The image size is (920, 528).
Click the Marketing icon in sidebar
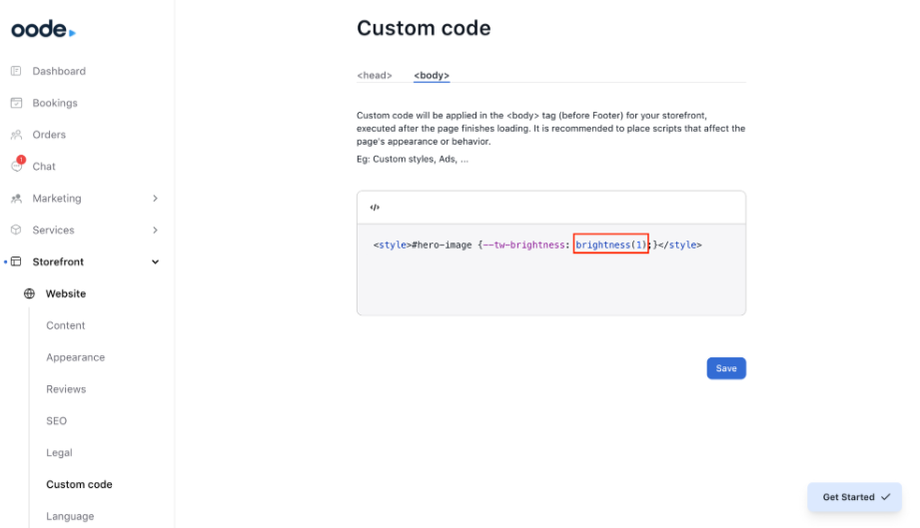coord(16,198)
